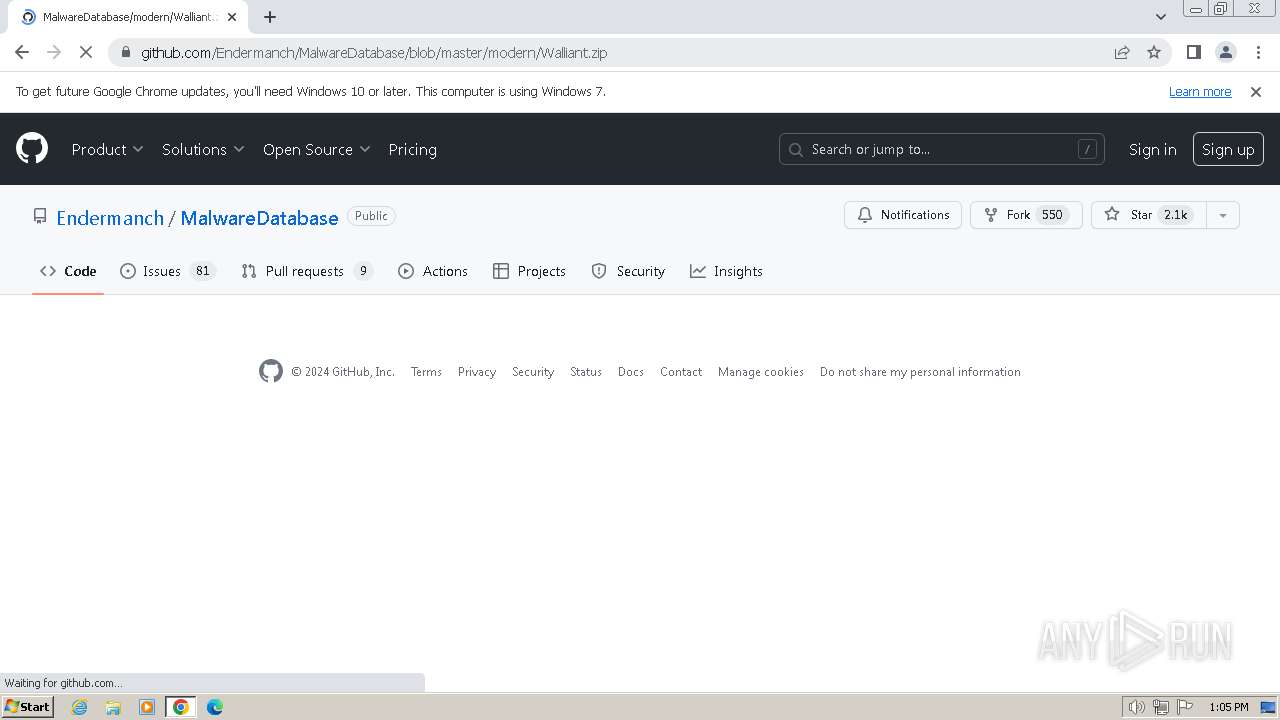Select Chrome icon in taskbar
The width and height of the screenshot is (1280, 720).
tap(181, 707)
